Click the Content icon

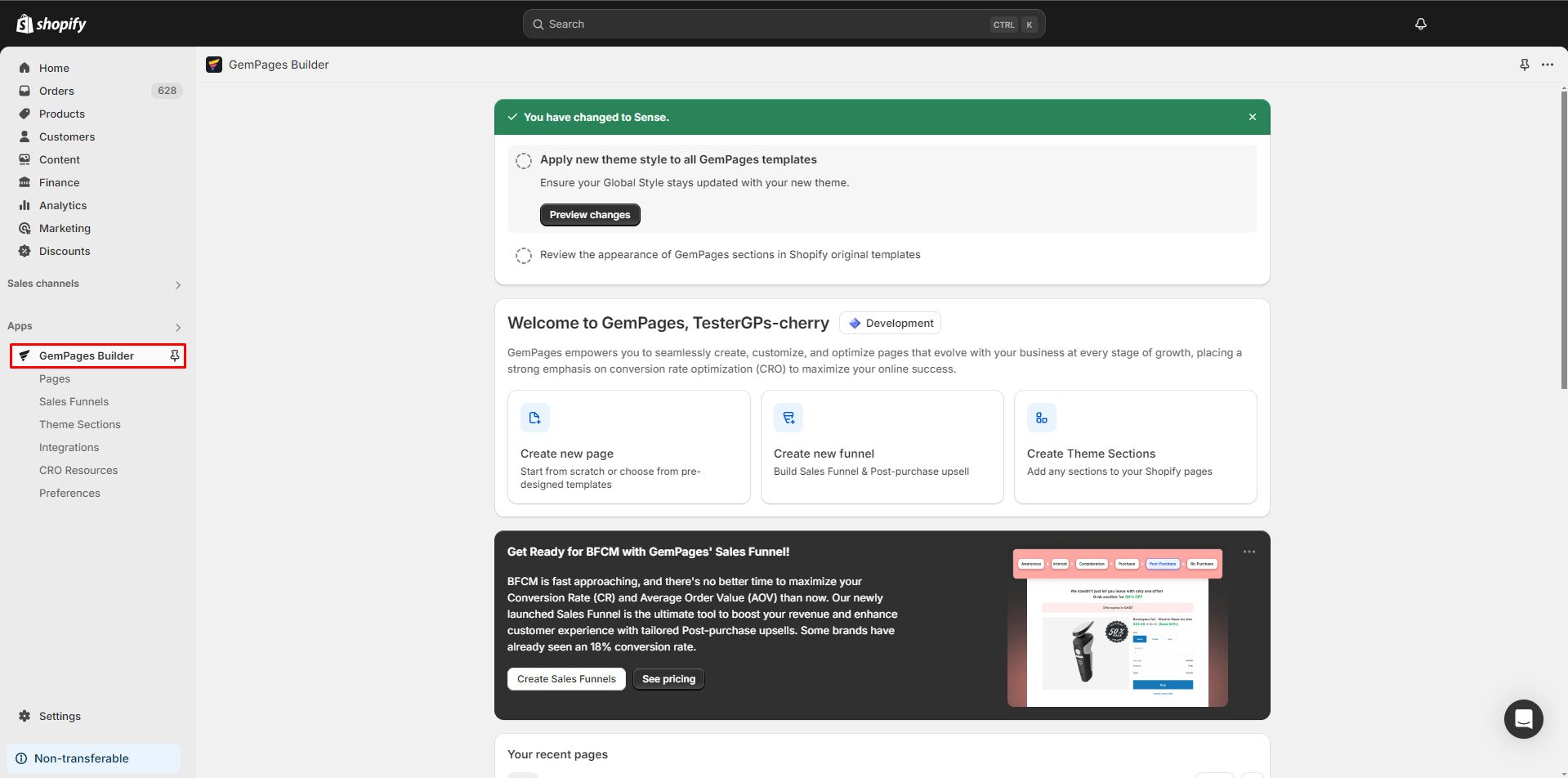pyautogui.click(x=25, y=159)
